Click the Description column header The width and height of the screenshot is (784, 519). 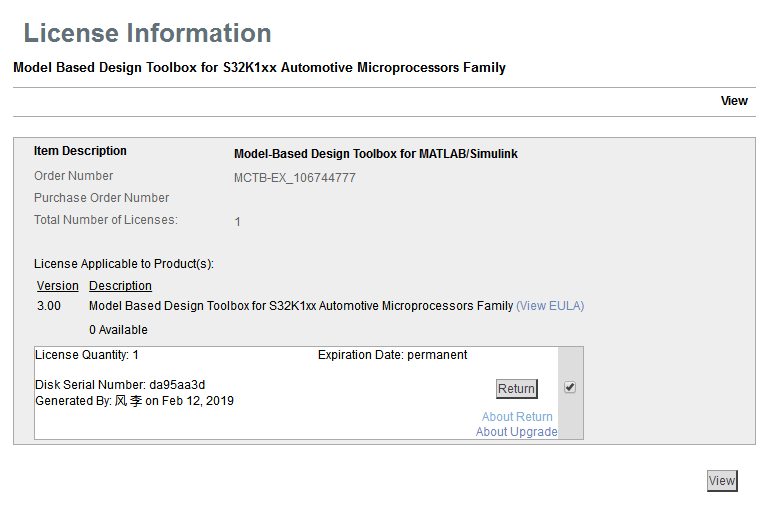(x=120, y=286)
